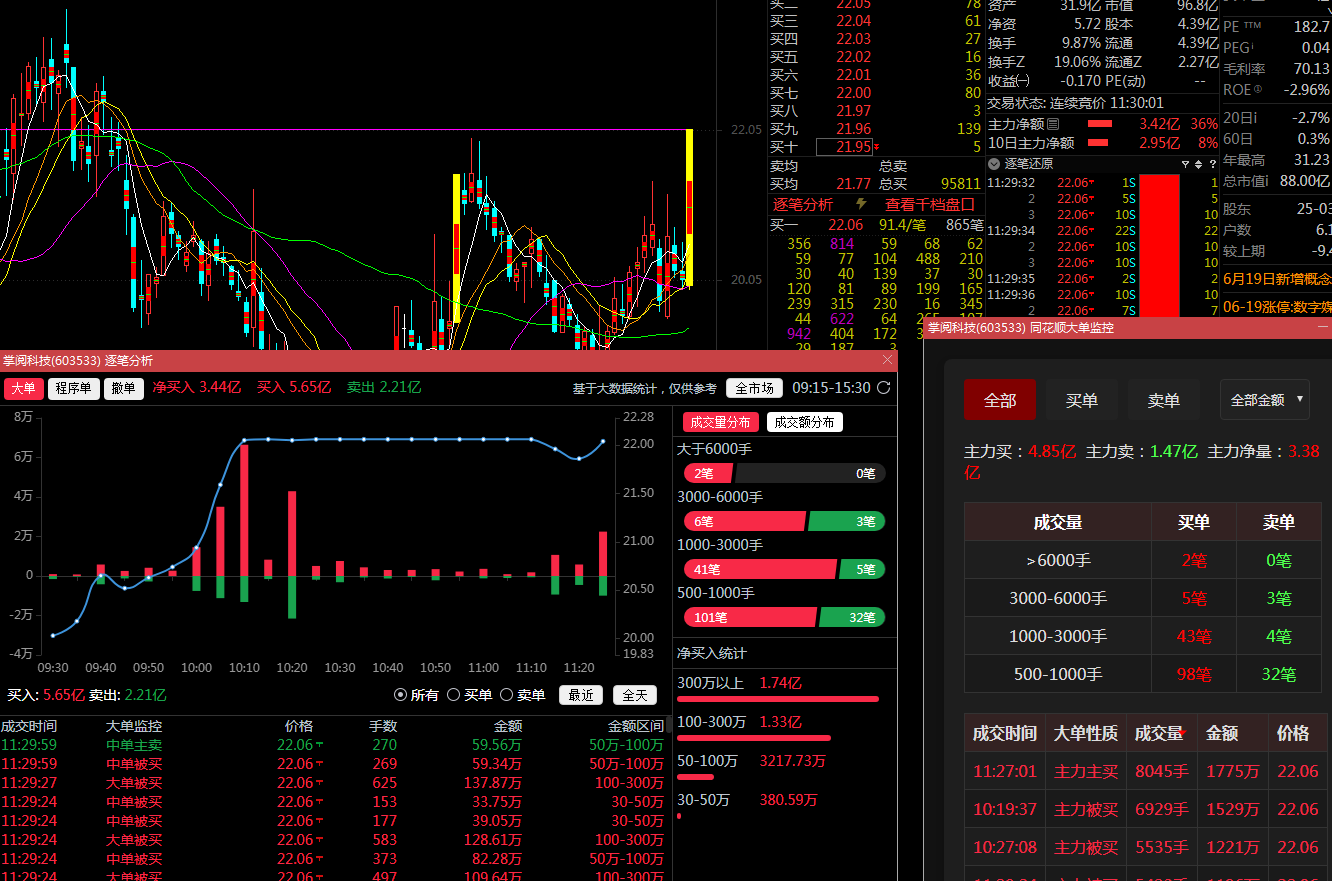This screenshot has width=1332, height=881.
Task: Open the 查看千档盘口 link
Action: 929,204
